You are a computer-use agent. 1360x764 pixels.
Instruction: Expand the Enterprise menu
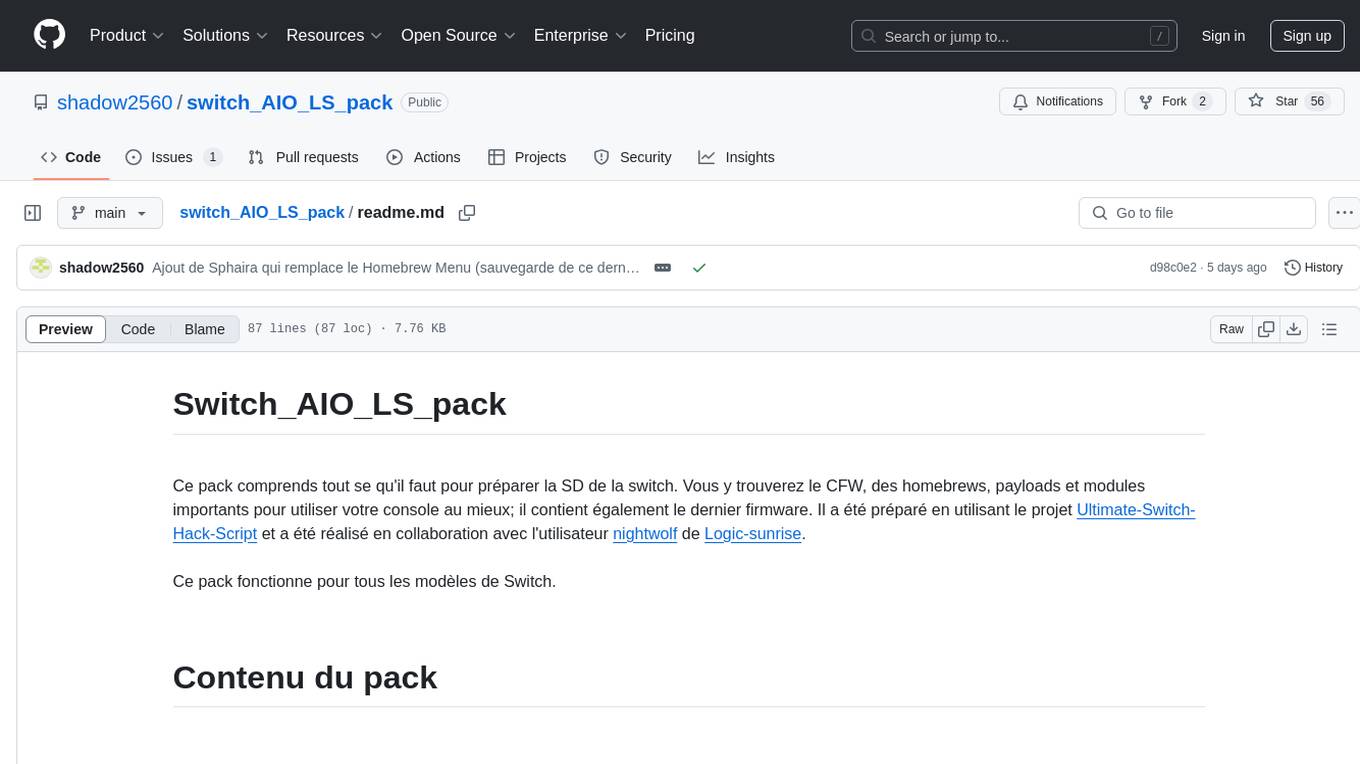point(580,35)
